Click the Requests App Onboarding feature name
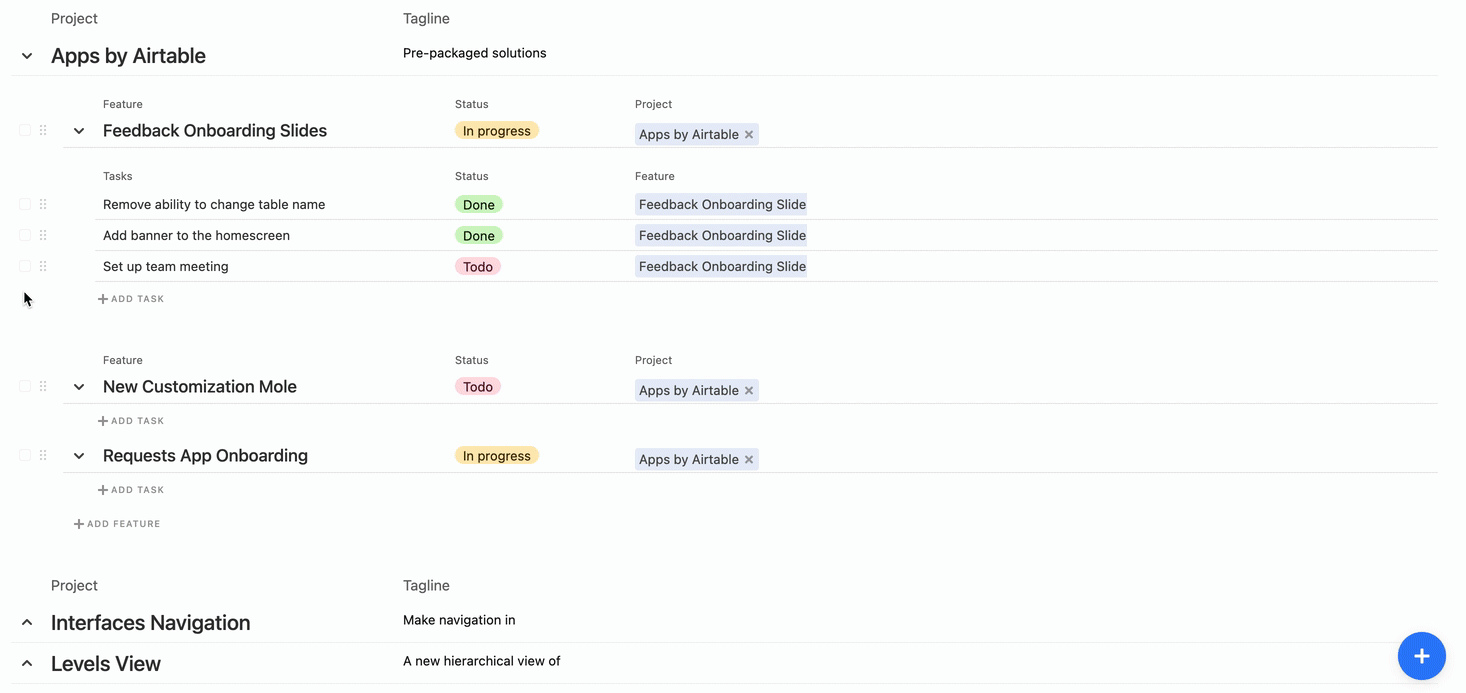This screenshot has height=693, width=1466. 205,455
